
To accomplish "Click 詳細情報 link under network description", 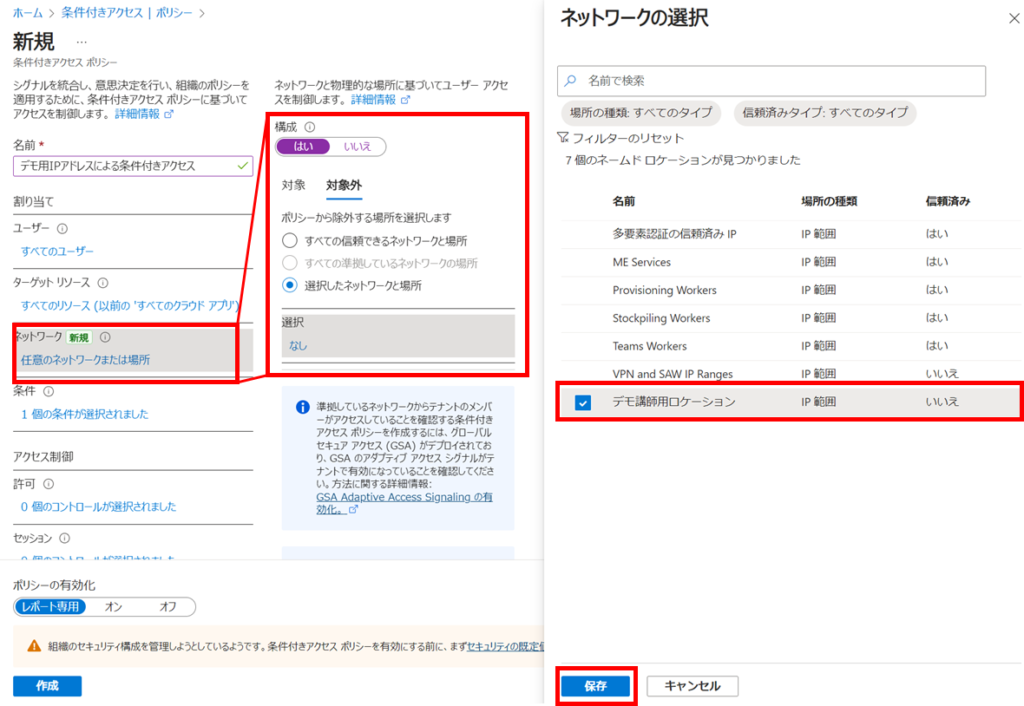I will coord(380,99).
